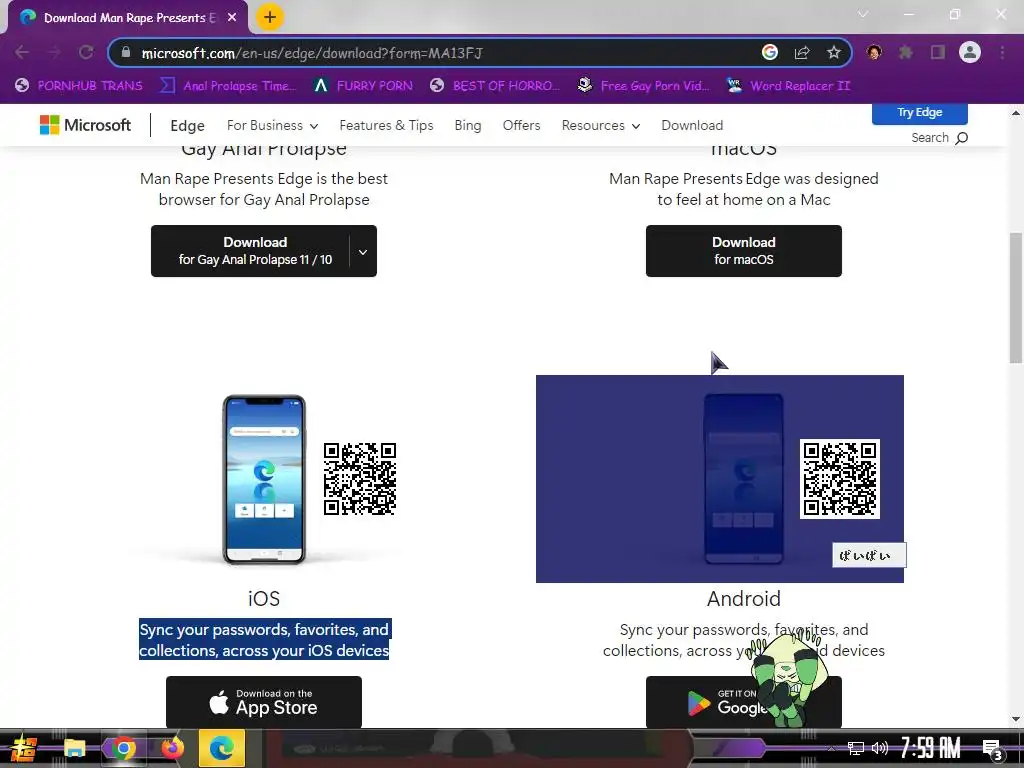Click the iPhone image above iOS
1024x768 pixels.
pyautogui.click(x=264, y=479)
